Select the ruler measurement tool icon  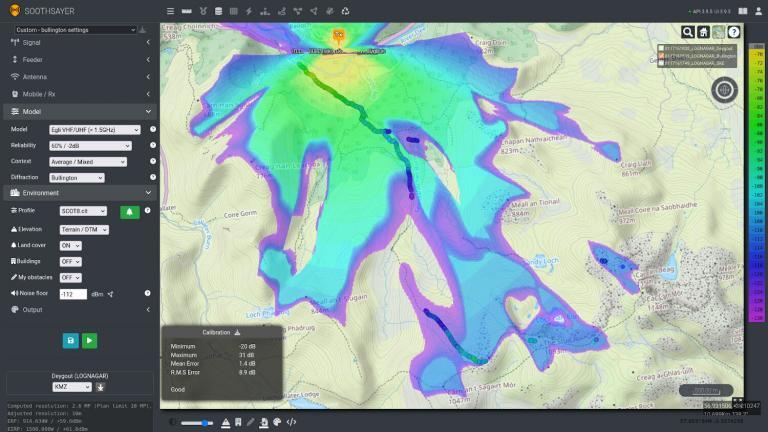(x=187, y=11)
